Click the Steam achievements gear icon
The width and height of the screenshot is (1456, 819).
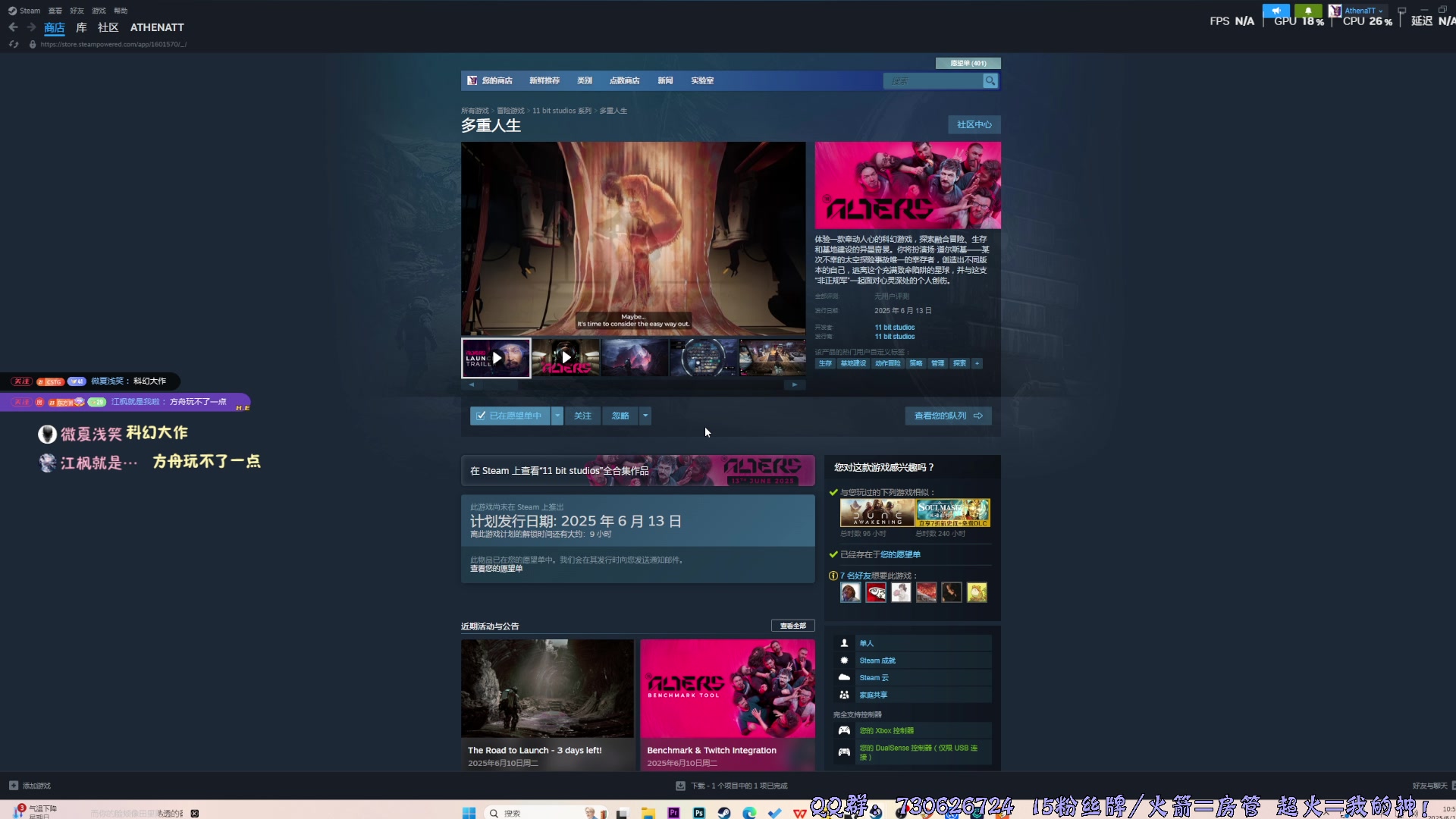pos(844,661)
